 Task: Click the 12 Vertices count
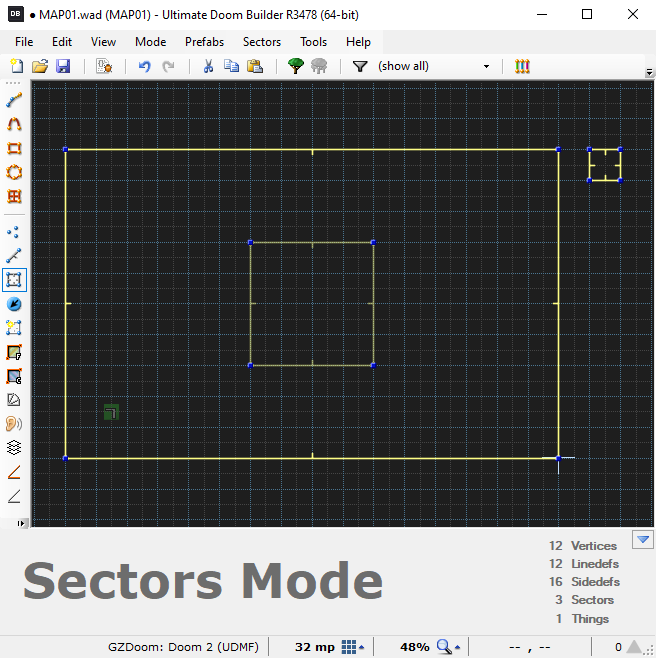pos(583,546)
